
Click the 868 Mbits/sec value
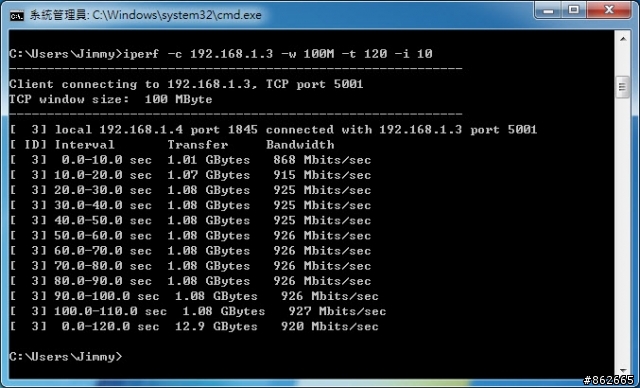tap(322, 160)
